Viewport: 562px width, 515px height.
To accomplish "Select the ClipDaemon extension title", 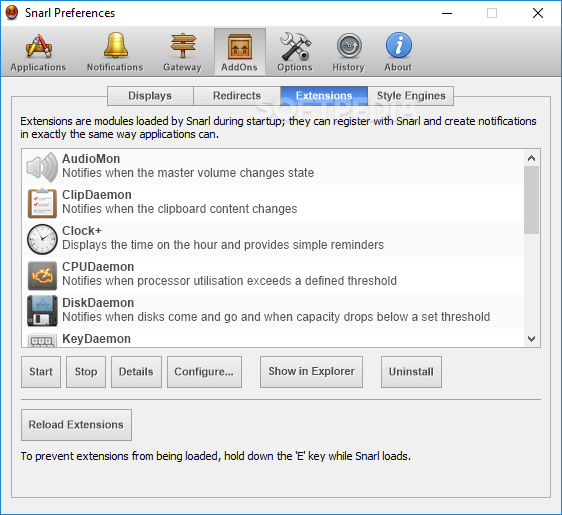I will [97, 195].
